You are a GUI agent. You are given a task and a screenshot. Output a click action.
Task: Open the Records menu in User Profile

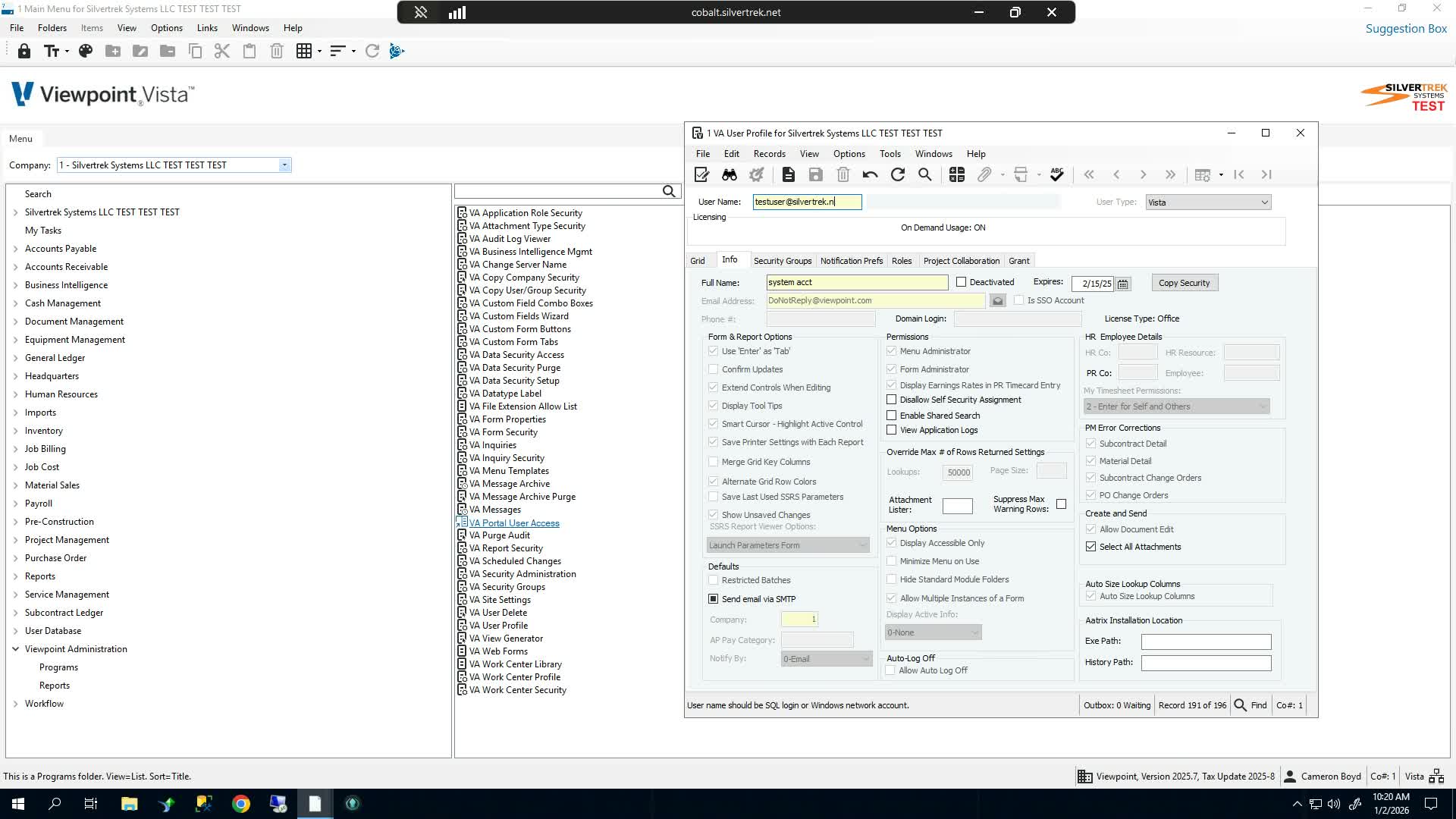[x=769, y=154]
